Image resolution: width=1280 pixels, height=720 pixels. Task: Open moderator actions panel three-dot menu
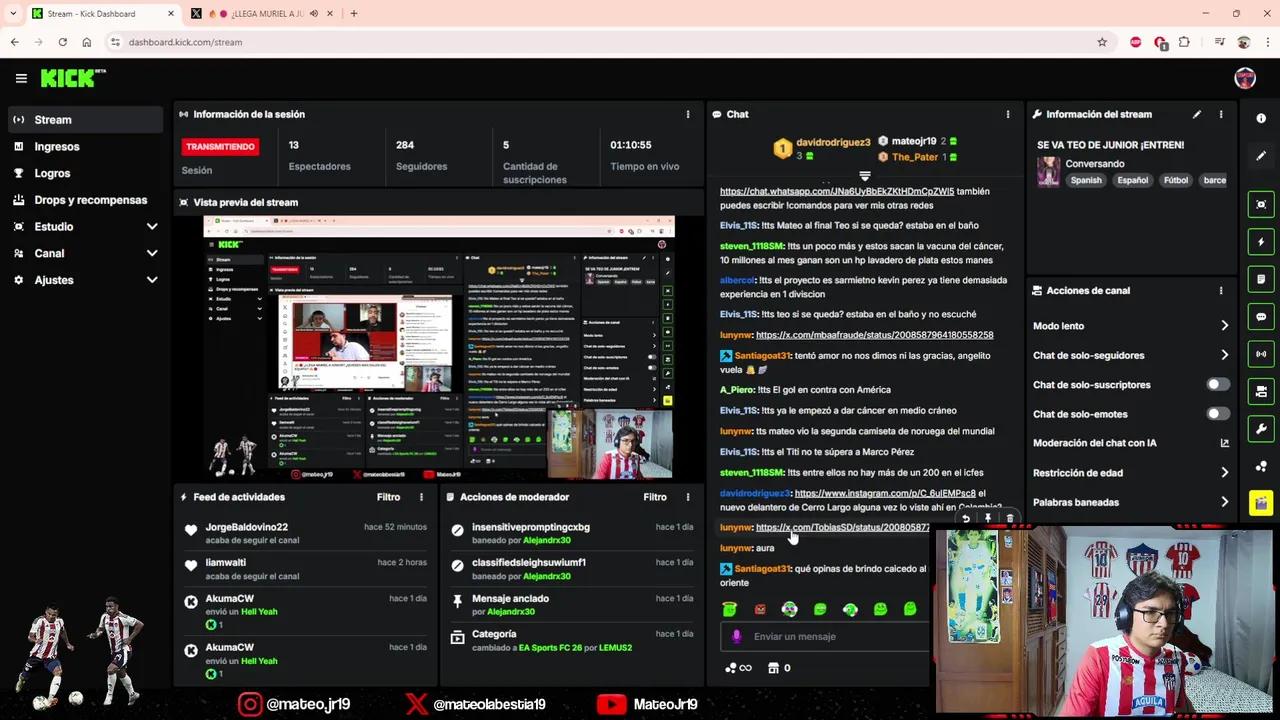point(688,497)
